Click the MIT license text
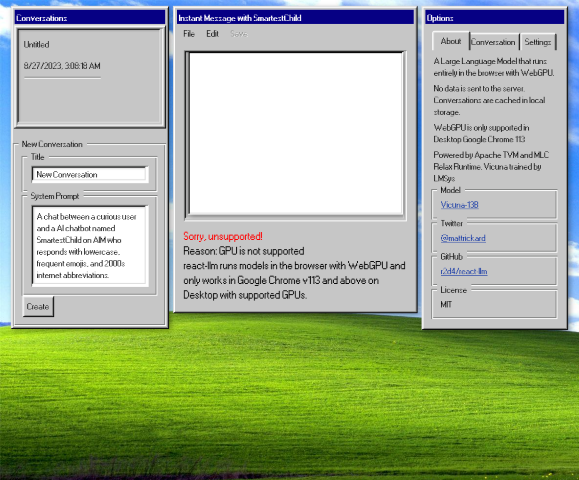 tap(446, 305)
